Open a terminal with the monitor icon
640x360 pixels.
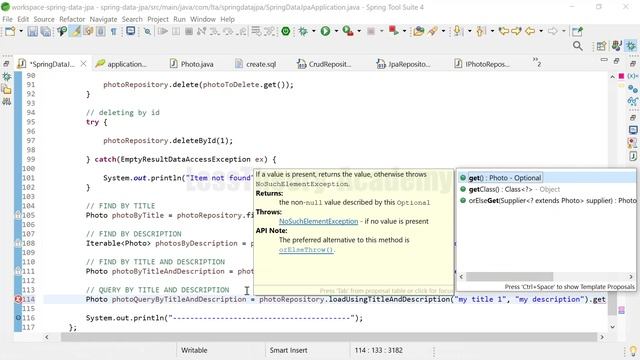(131, 31)
